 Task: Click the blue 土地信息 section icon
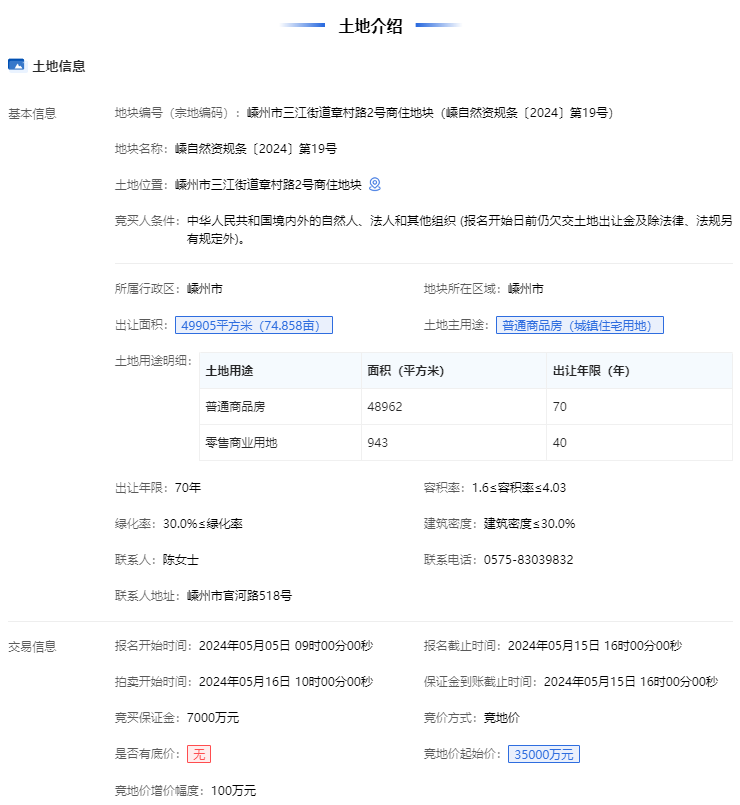16,65
